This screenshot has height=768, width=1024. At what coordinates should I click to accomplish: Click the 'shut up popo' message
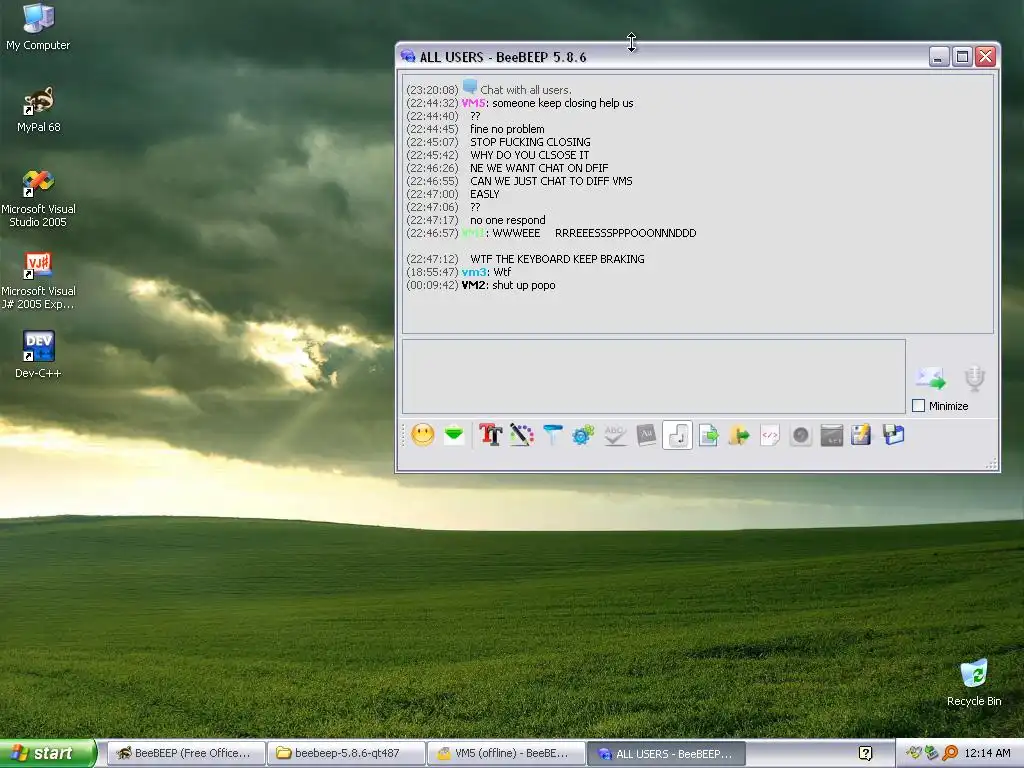[524, 285]
